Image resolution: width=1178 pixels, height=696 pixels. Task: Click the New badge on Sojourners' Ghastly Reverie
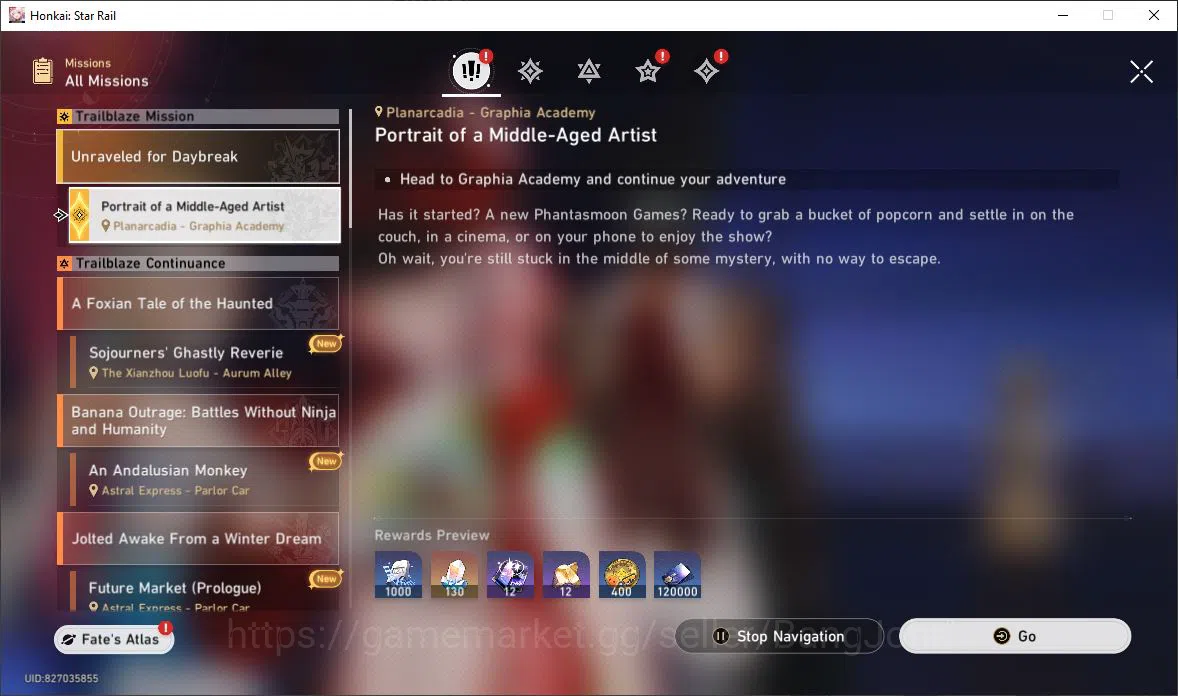[326, 343]
